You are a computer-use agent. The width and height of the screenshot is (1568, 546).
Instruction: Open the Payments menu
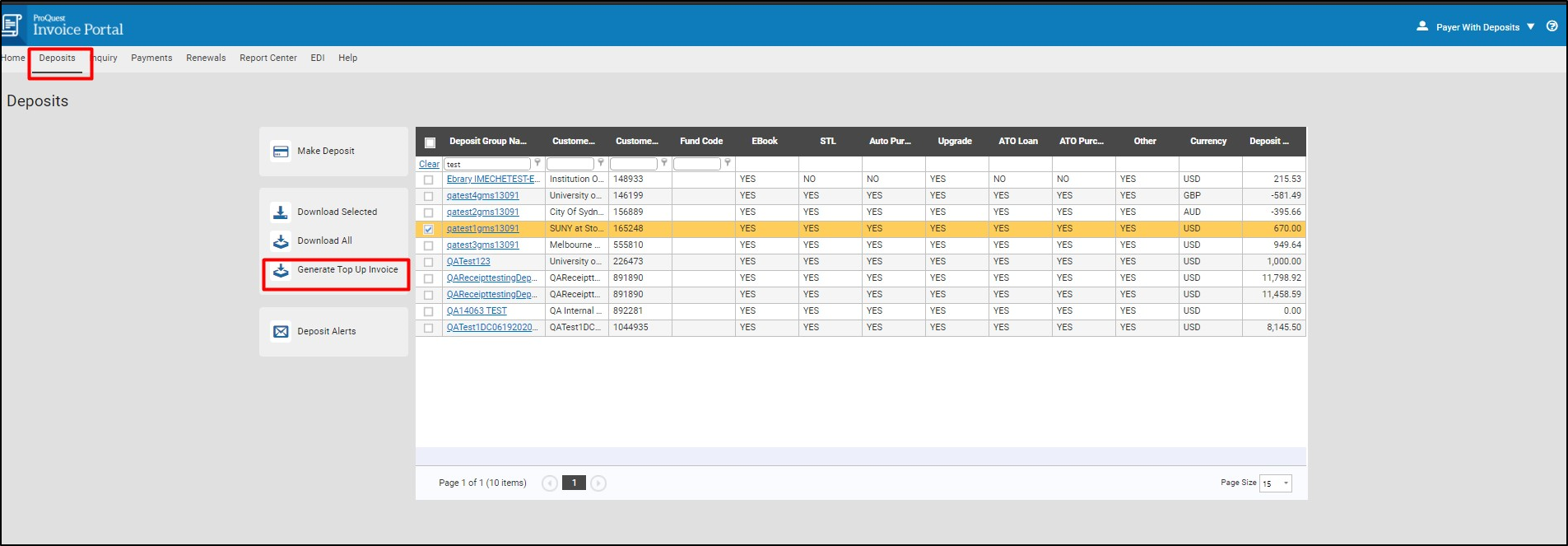(x=151, y=58)
